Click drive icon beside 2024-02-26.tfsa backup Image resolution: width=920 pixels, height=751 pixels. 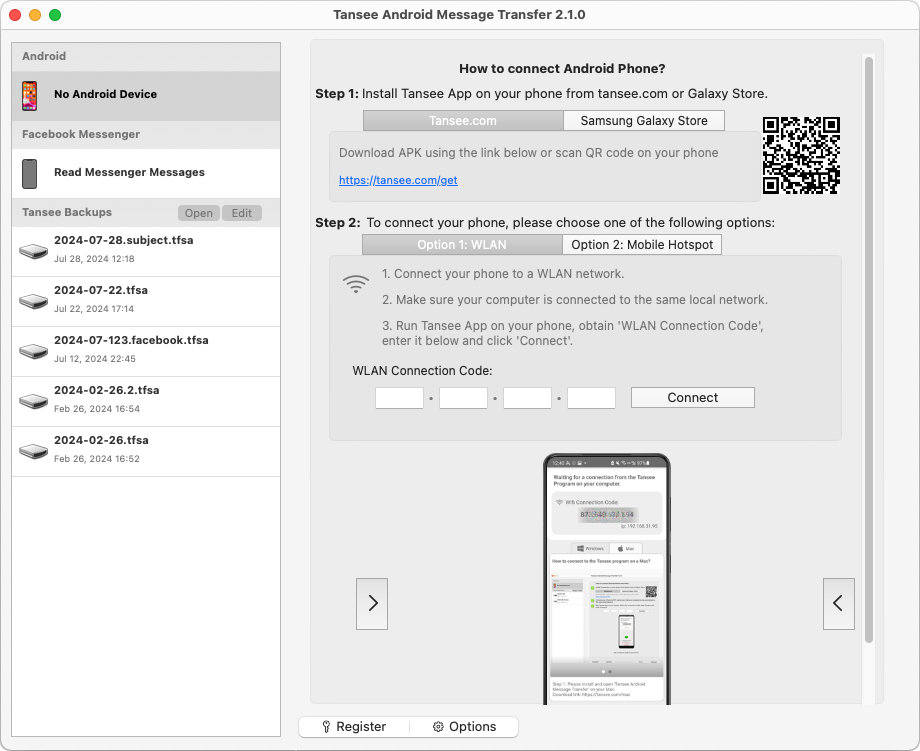[33, 451]
